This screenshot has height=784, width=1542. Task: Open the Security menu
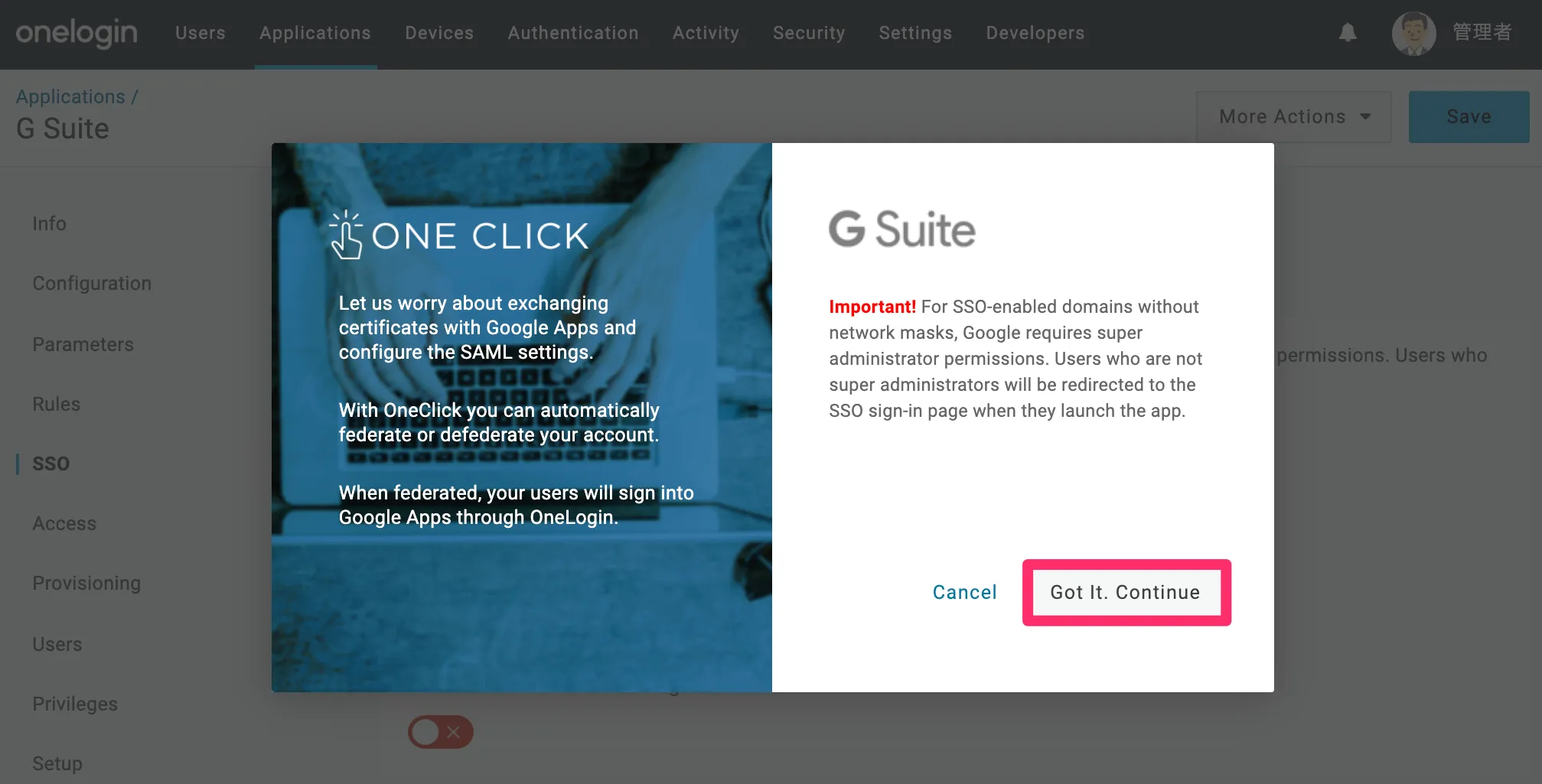click(x=809, y=33)
